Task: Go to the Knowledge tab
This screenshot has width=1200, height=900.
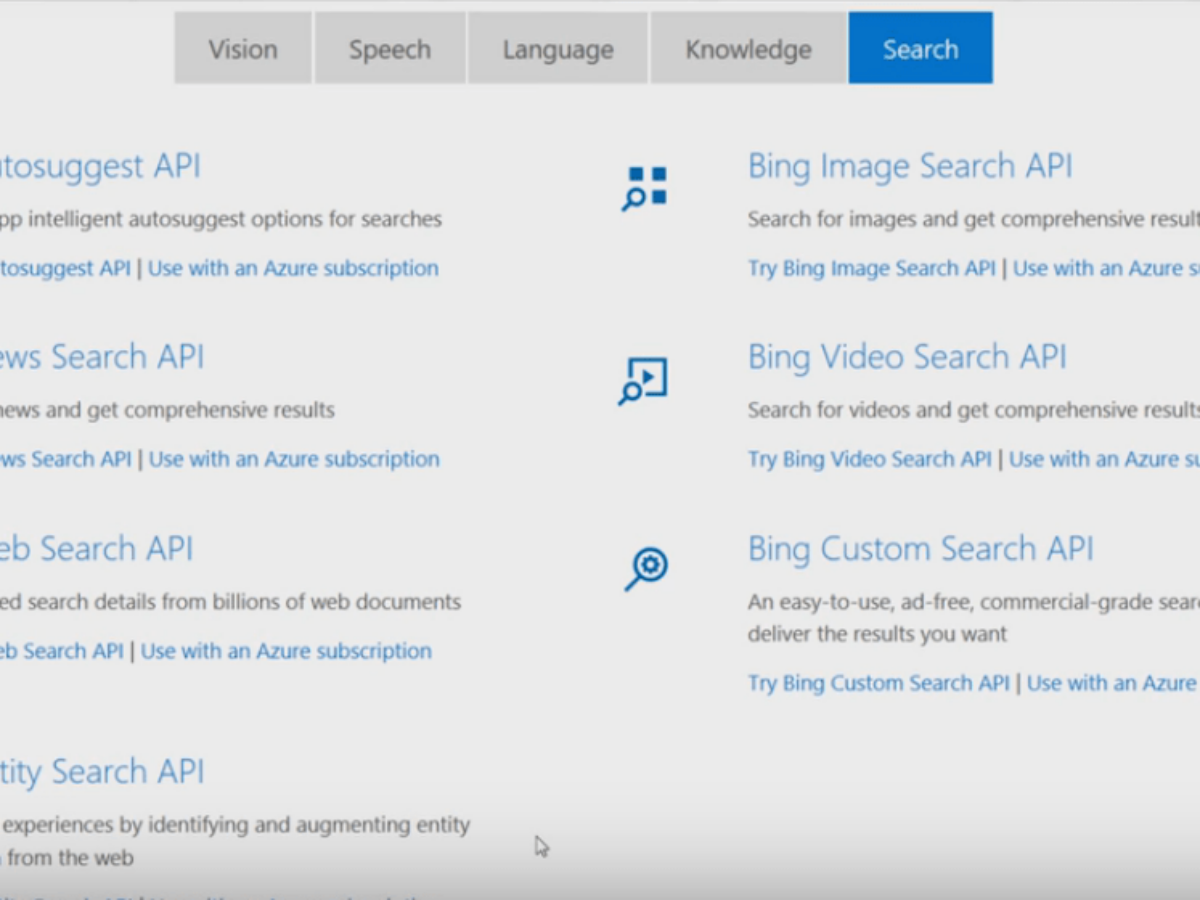Action: pos(748,49)
